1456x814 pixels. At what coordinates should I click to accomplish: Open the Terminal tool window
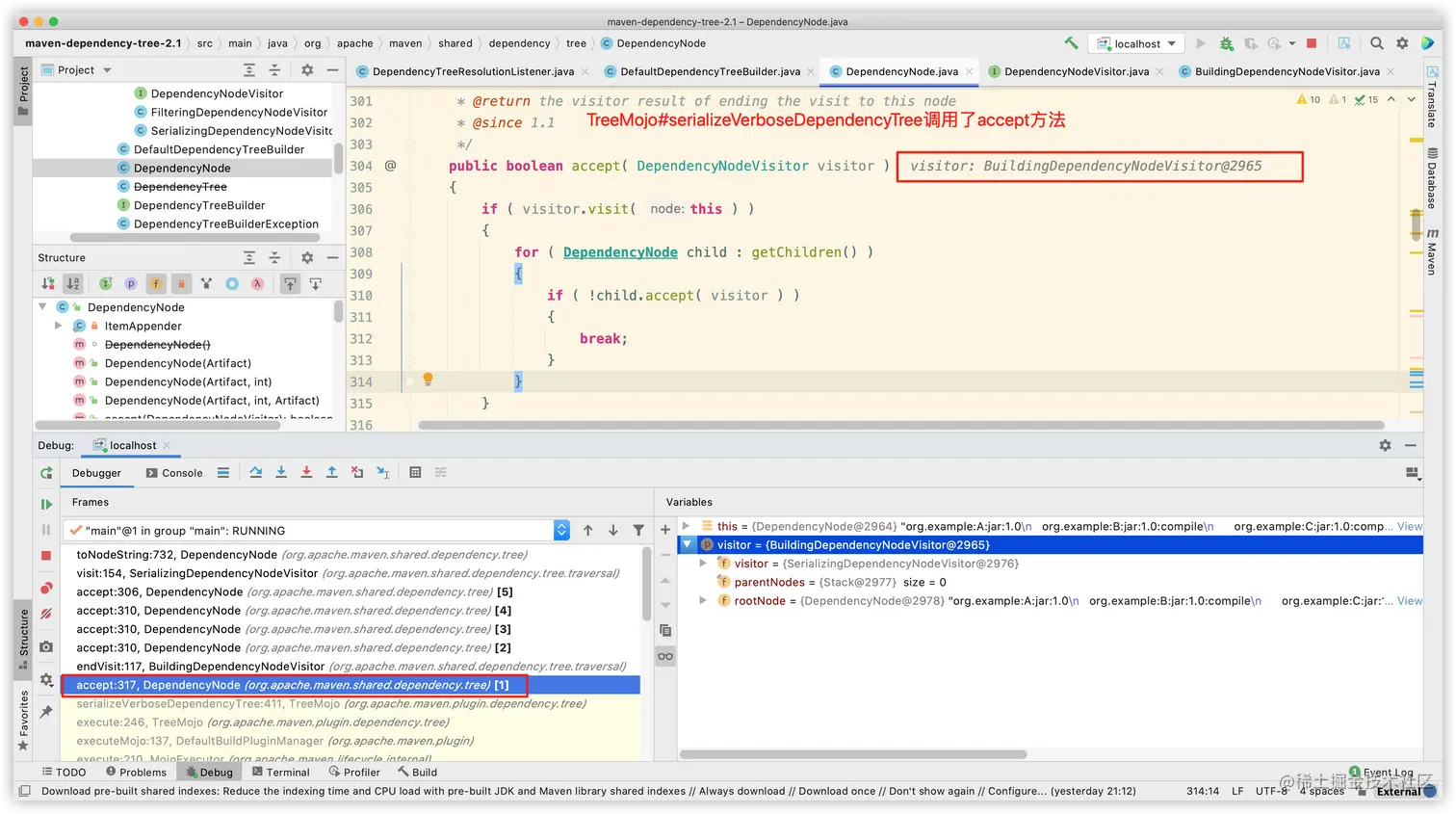coord(280,772)
